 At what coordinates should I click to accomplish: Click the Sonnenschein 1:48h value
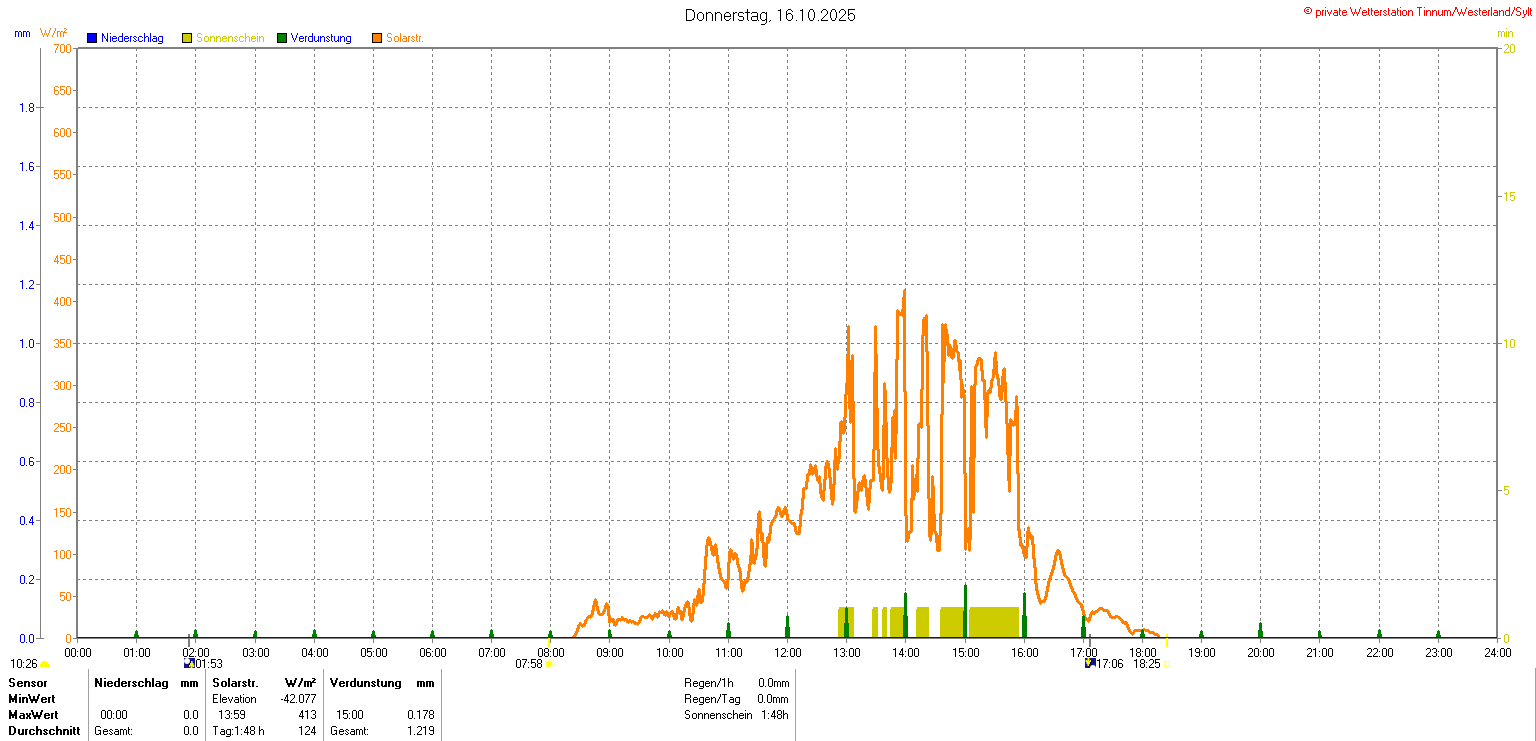[774, 715]
